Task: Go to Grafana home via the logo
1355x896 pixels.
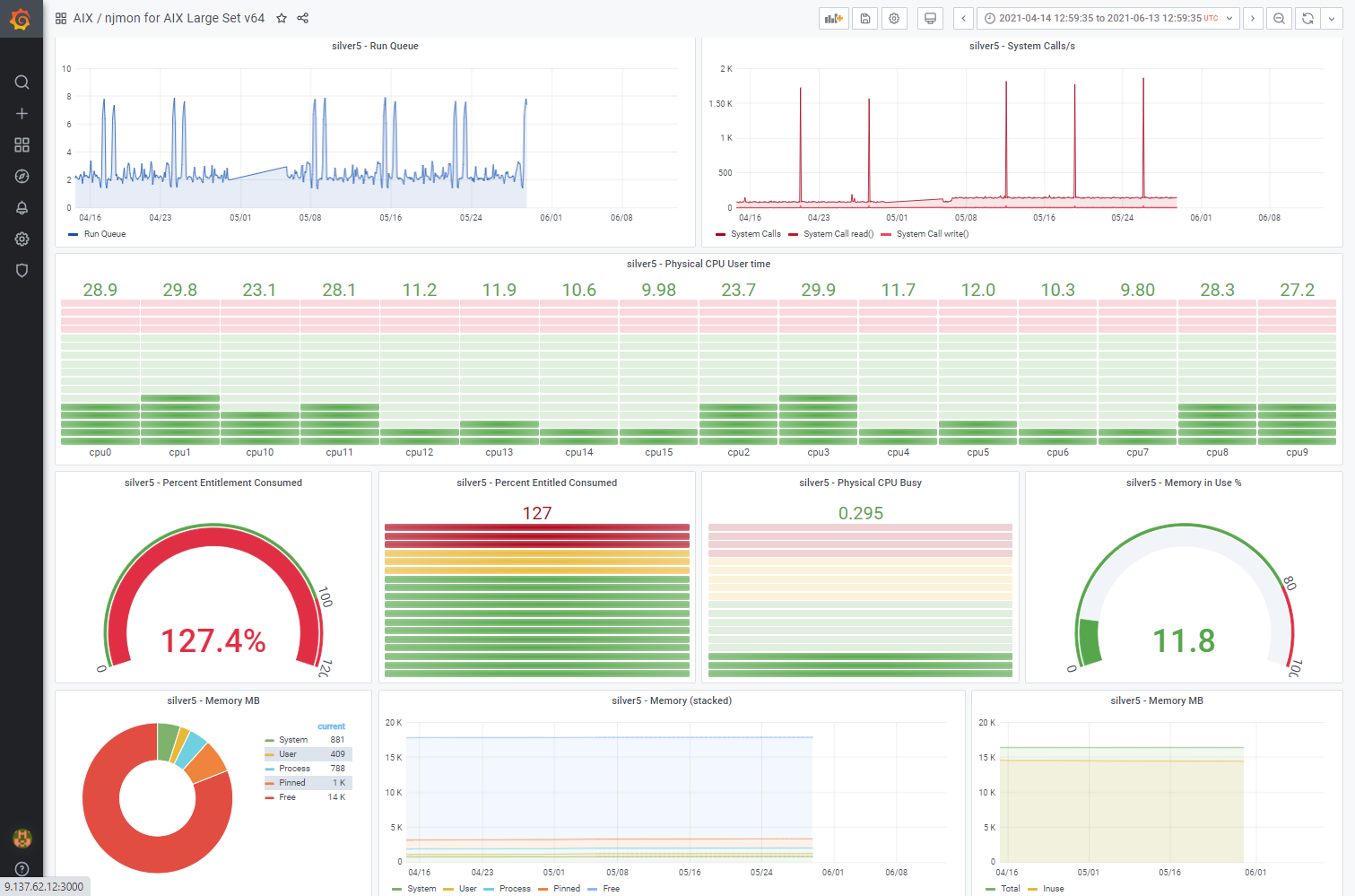Action: click(21, 18)
